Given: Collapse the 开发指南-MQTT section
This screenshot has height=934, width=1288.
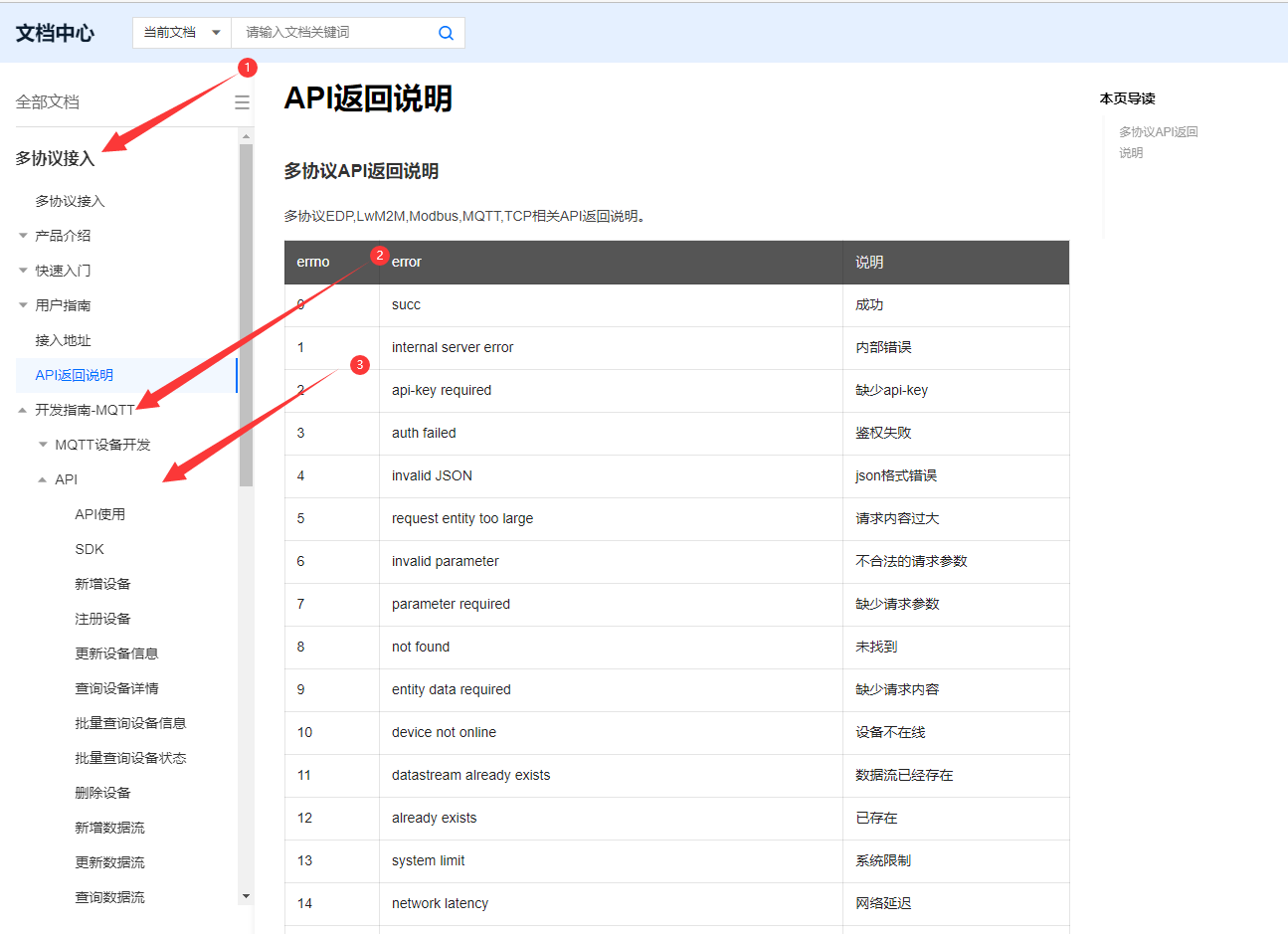Looking at the screenshot, I should click(85, 409).
